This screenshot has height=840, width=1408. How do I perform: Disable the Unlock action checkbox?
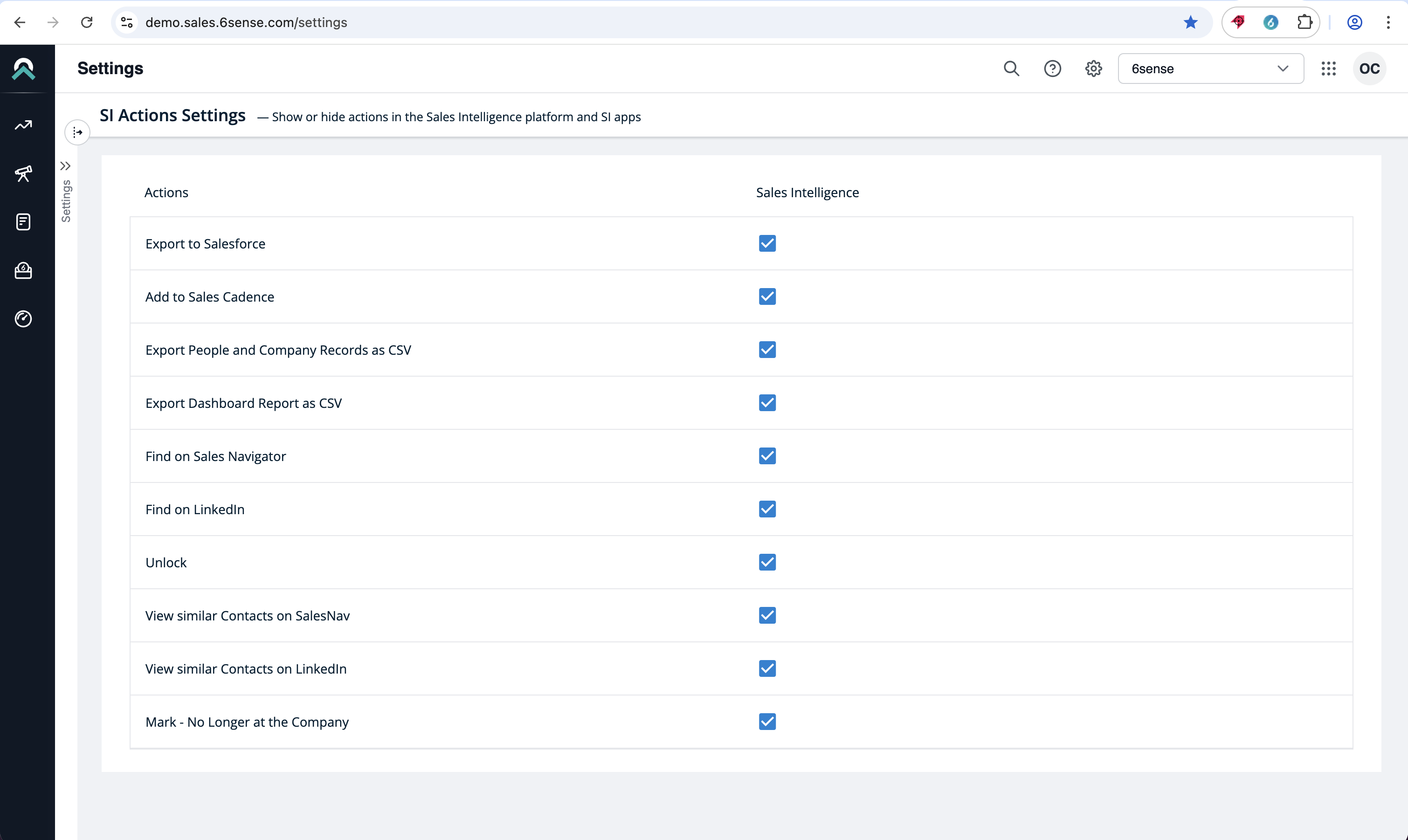(767, 562)
